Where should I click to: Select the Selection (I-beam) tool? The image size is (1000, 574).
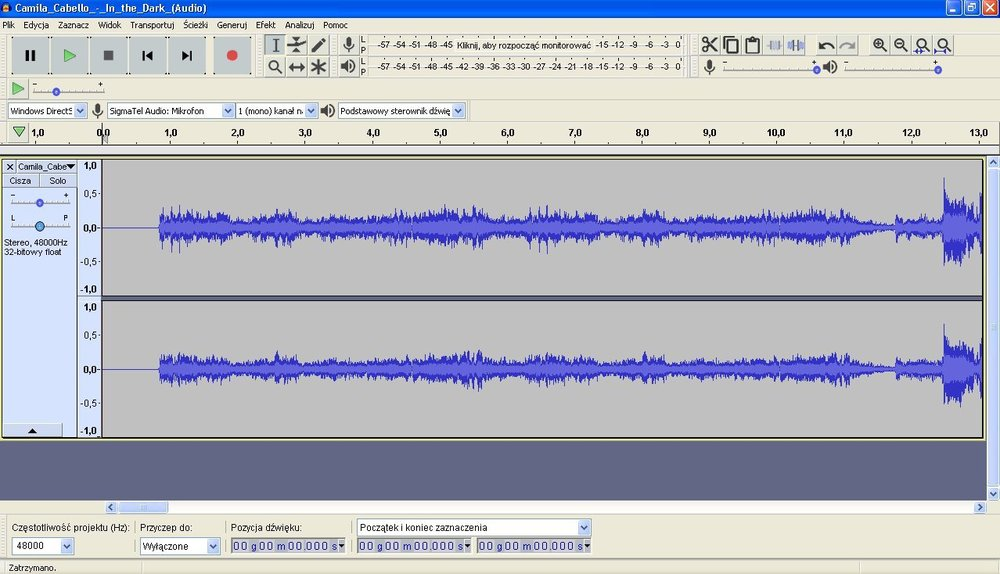coord(275,45)
